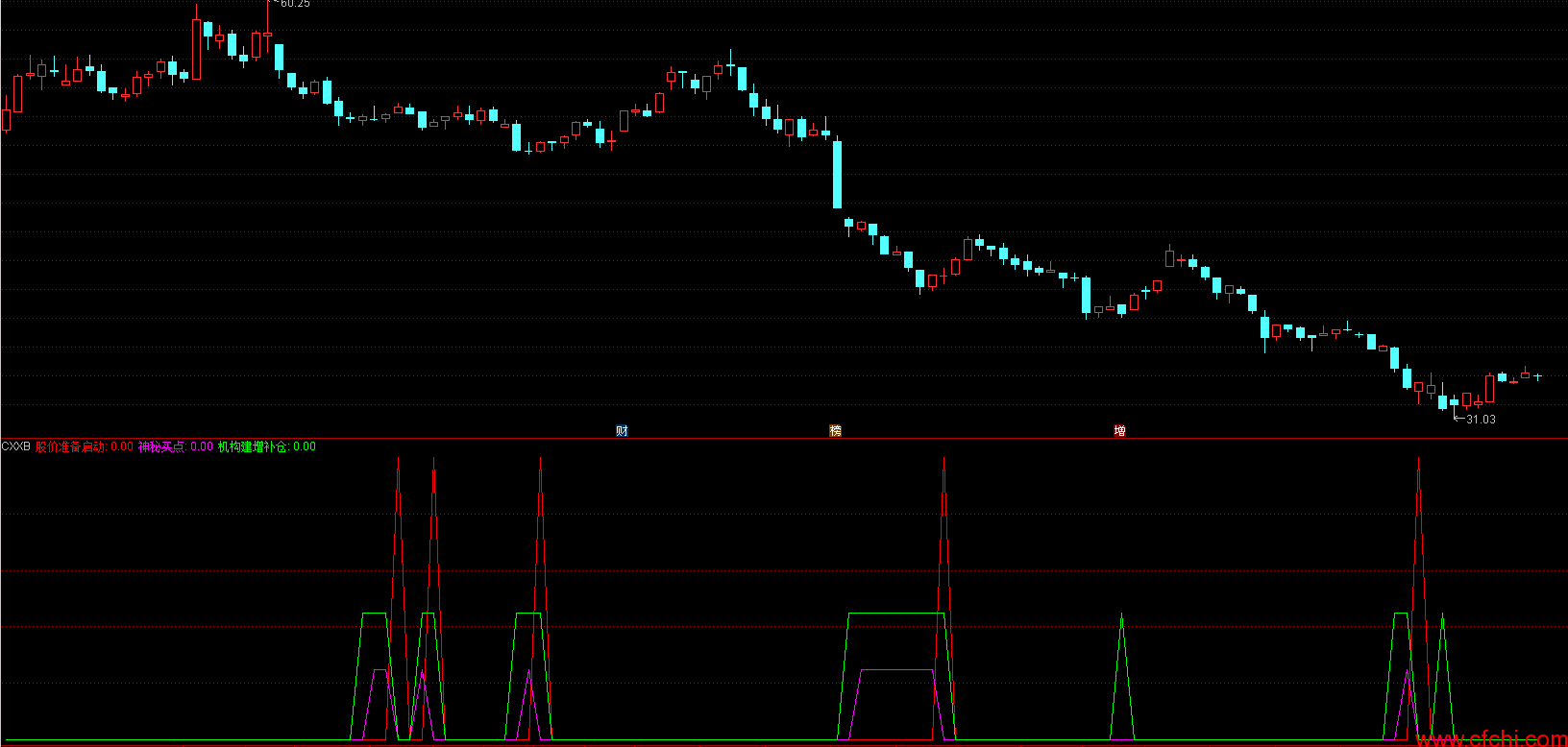Click the 60.25 high price label
The height and width of the screenshot is (747, 1568).
295,4
